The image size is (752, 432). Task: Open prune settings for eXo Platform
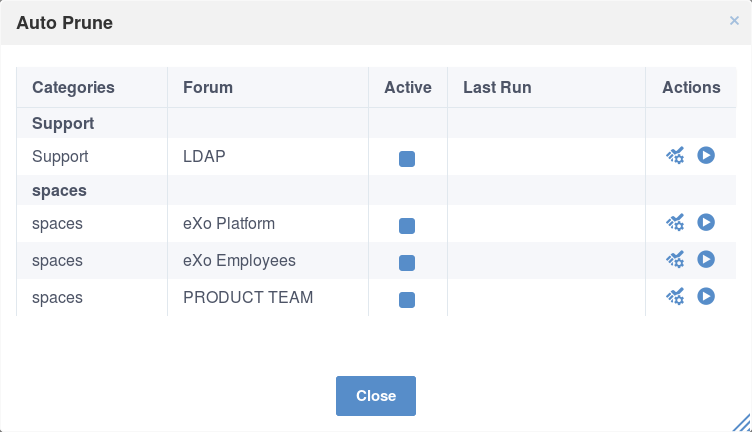(x=675, y=222)
